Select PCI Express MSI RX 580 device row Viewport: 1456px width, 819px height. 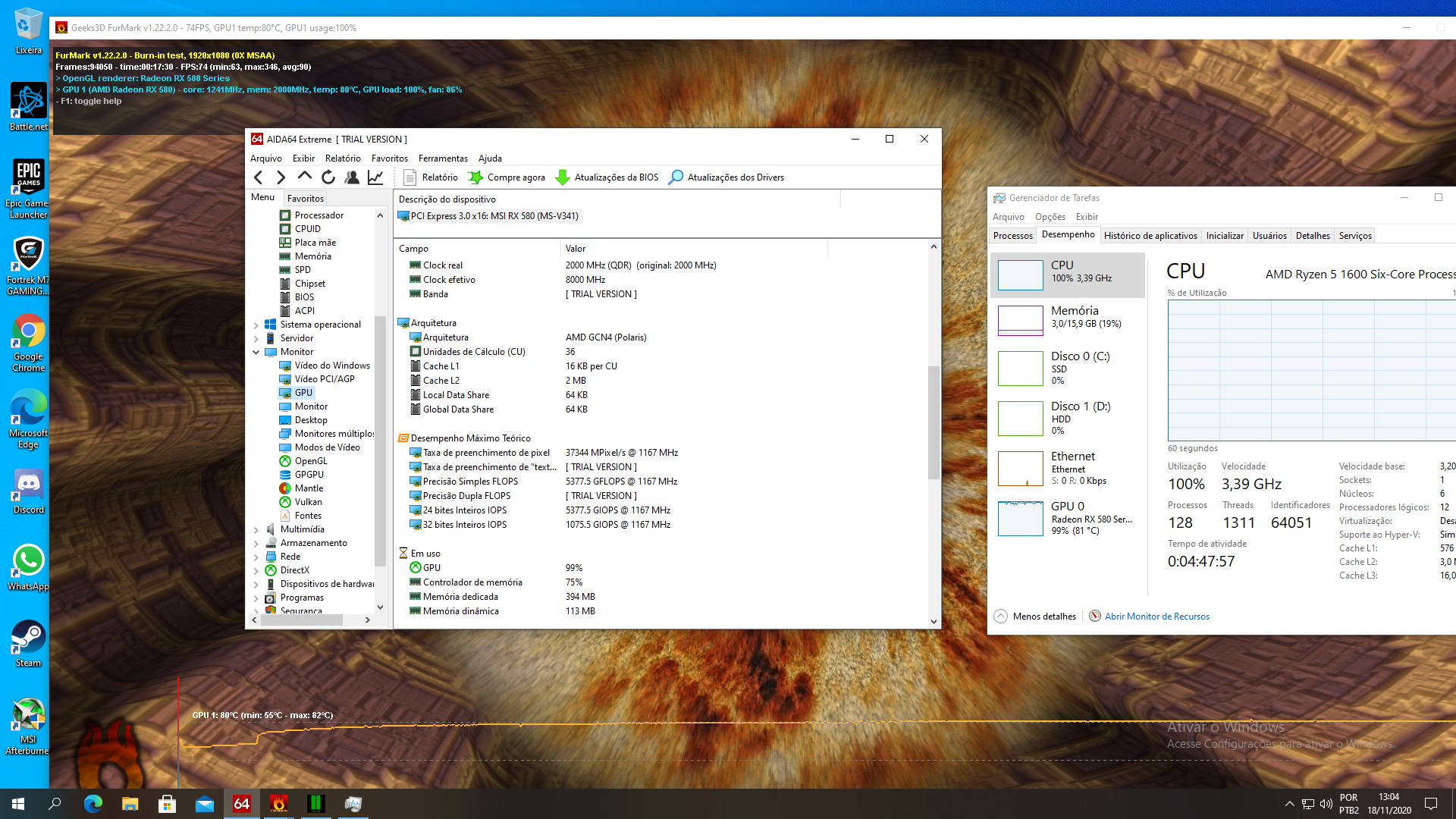coord(489,216)
